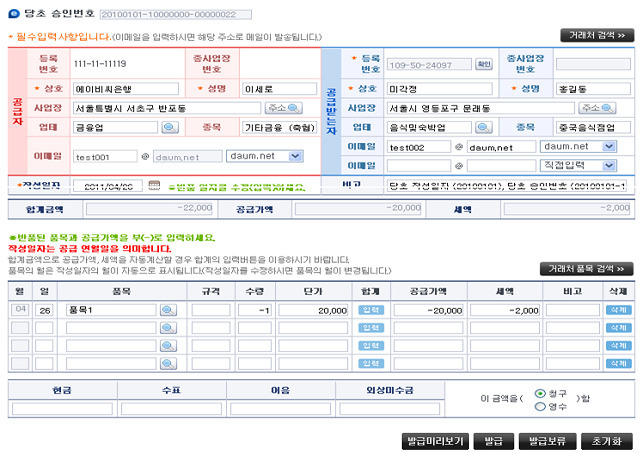Click recipient 성명 field 홍길동
Viewport: 640px width, 453px height.
tap(593, 89)
